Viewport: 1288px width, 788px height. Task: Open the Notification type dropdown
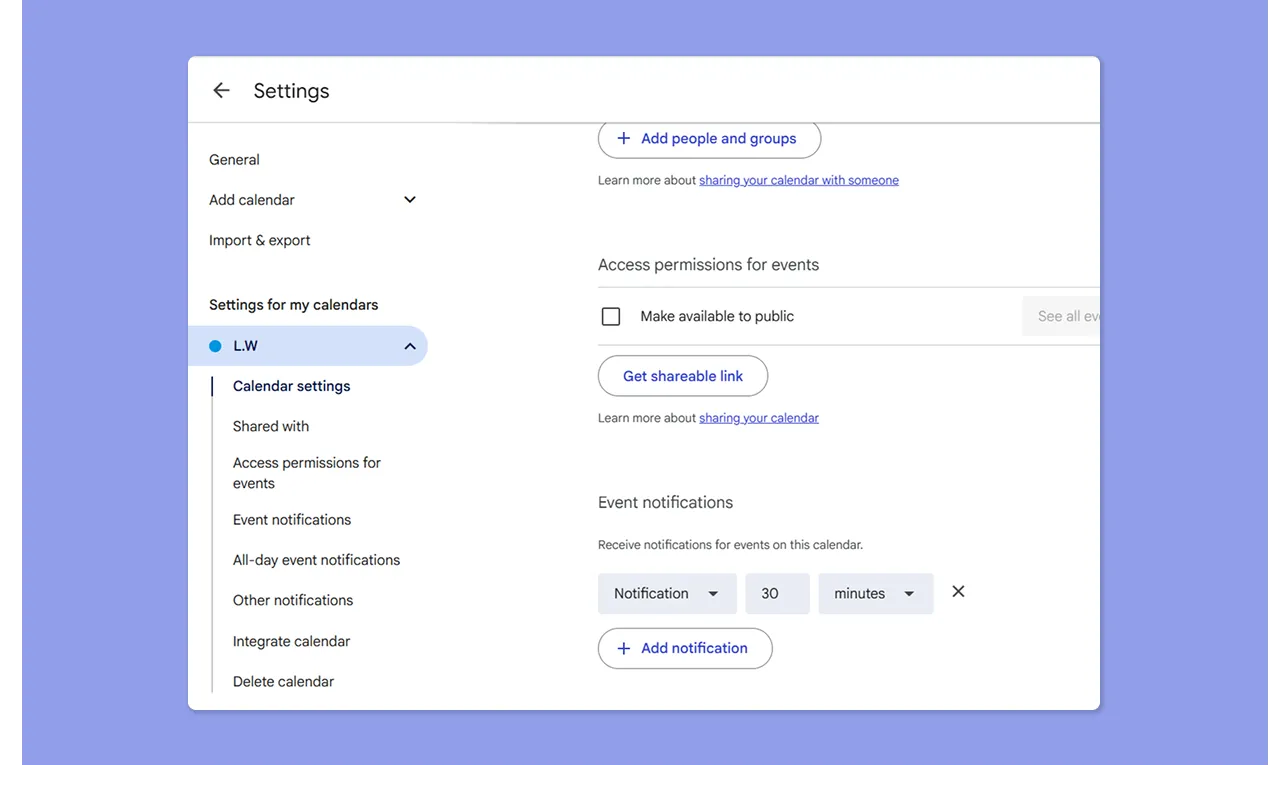click(x=666, y=593)
